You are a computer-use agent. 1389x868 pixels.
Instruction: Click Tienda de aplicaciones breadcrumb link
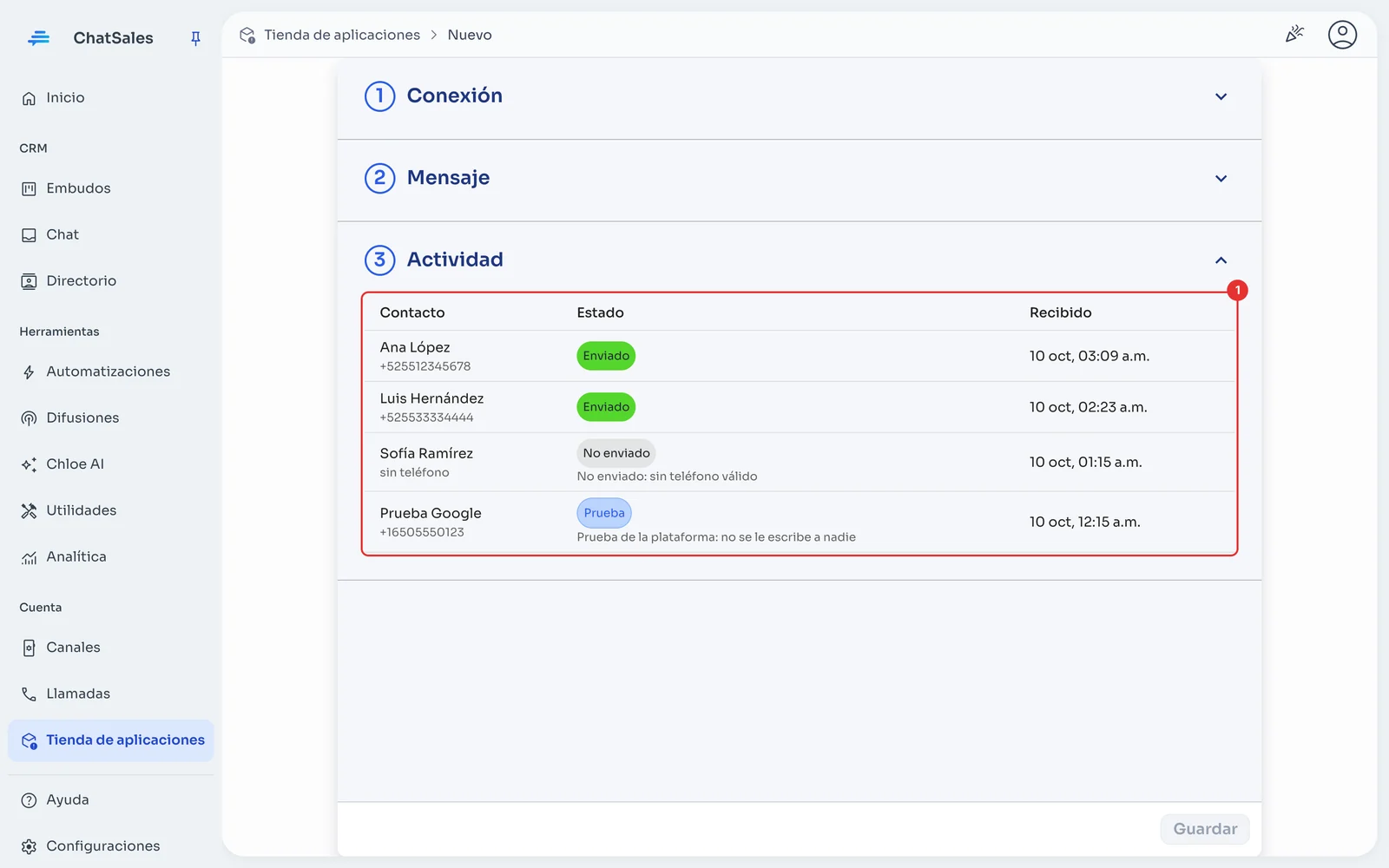pyautogui.click(x=342, y=35)
